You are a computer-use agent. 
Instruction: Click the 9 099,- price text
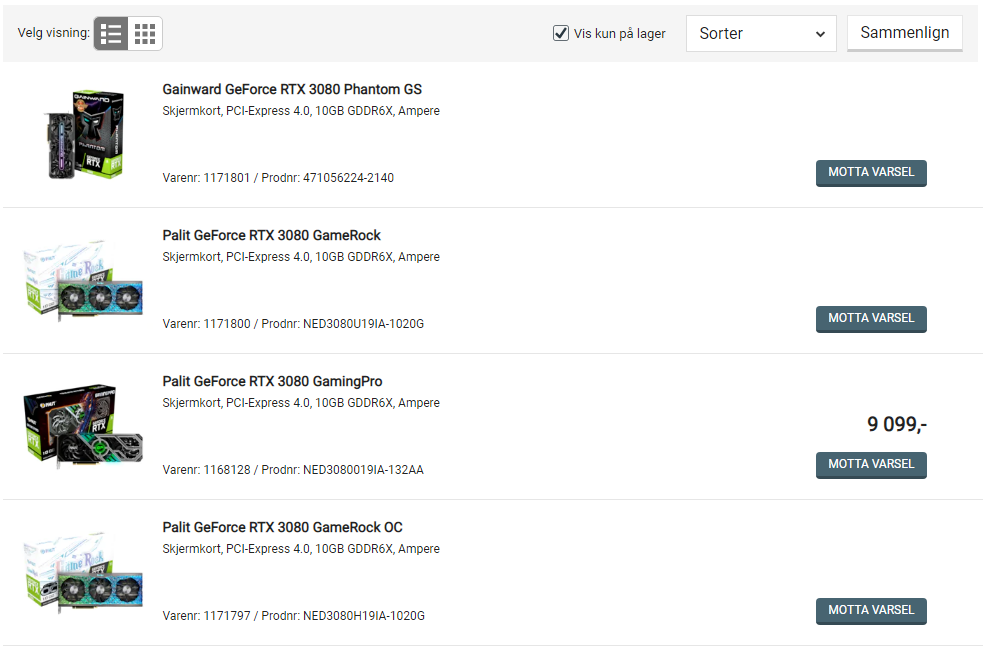click(x=897, y=424)
